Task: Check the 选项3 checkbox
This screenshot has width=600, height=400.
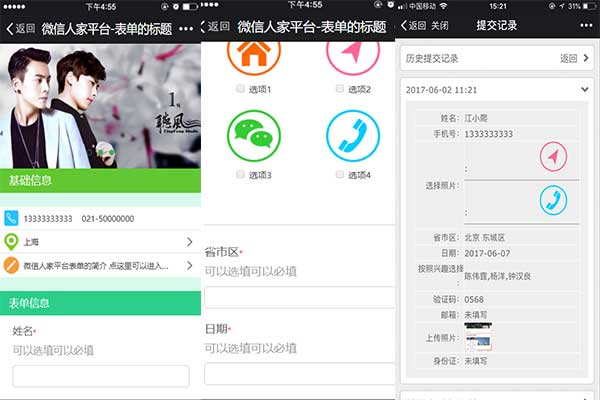Action: tap(240, 175)
